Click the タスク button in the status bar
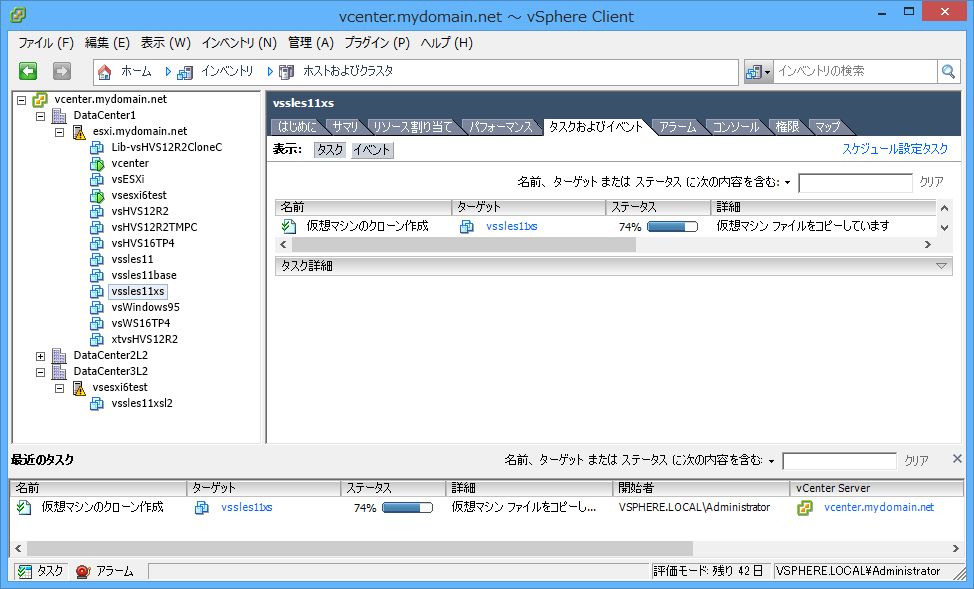Screen dimensions: 974x589 (41, 572)
